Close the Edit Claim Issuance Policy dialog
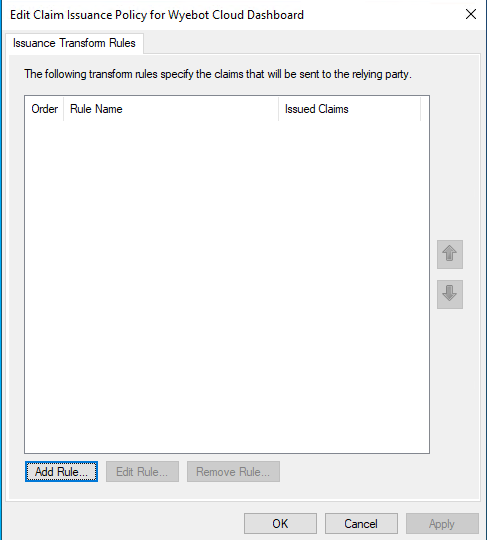 coord(471,14)
